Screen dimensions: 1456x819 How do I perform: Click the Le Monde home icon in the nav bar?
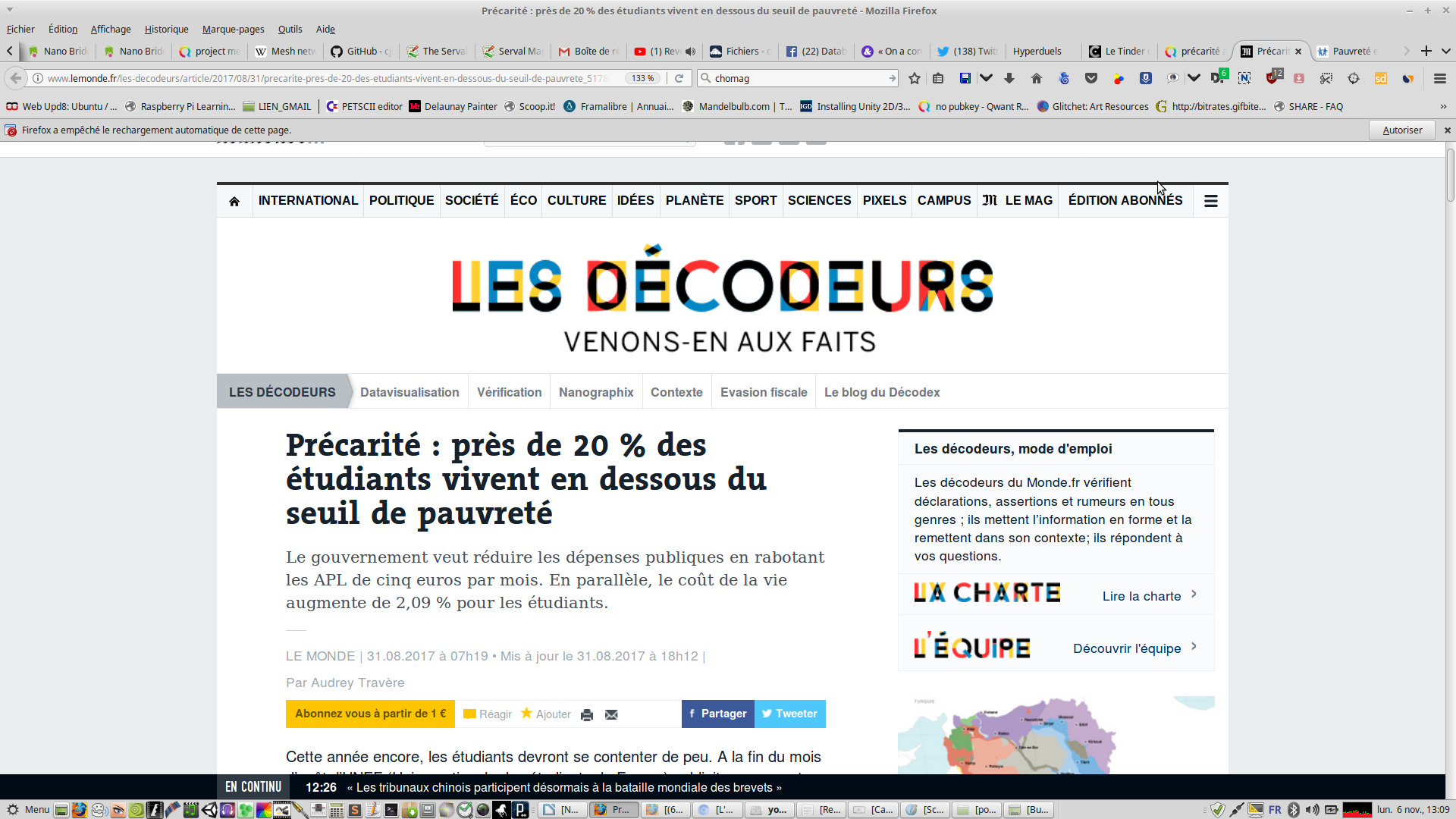234,201
